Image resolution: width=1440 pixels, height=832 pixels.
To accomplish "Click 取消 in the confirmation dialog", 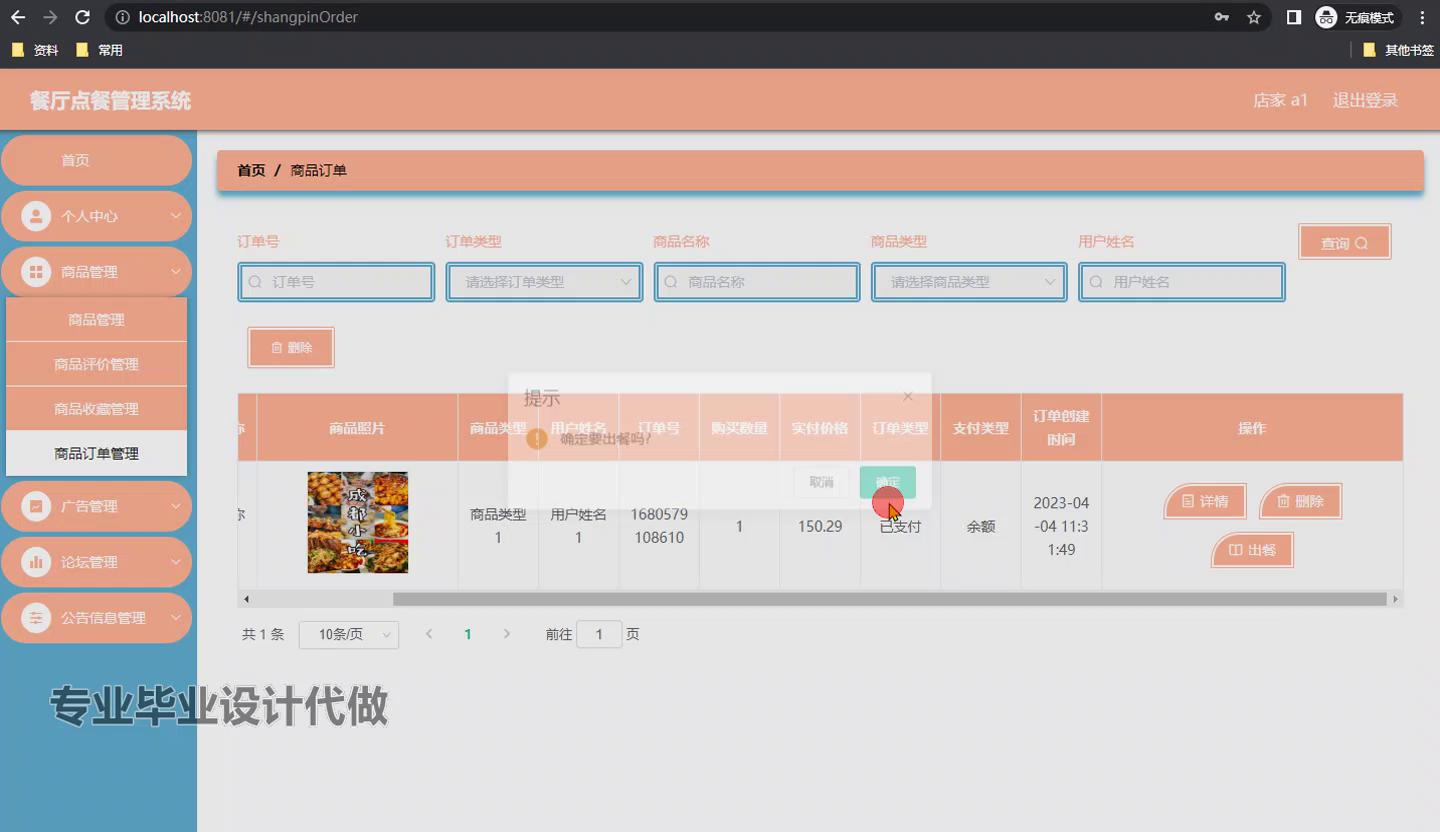I will coord(821,482).
